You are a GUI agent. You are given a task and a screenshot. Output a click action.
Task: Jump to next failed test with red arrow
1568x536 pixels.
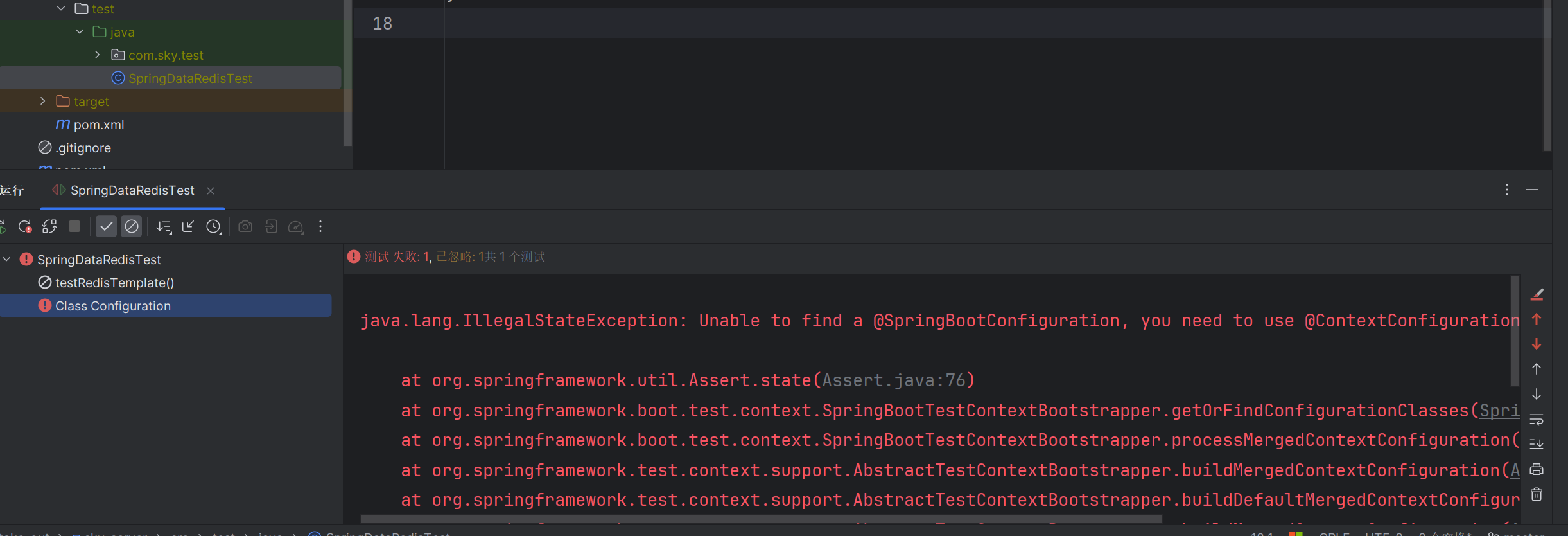(x=1536, y=344)
